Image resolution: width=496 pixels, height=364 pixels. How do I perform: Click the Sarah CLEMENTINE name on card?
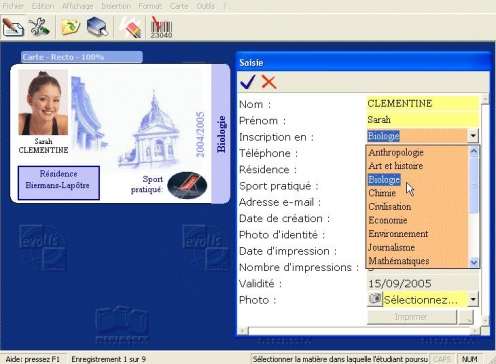click(x=43, y=146)
